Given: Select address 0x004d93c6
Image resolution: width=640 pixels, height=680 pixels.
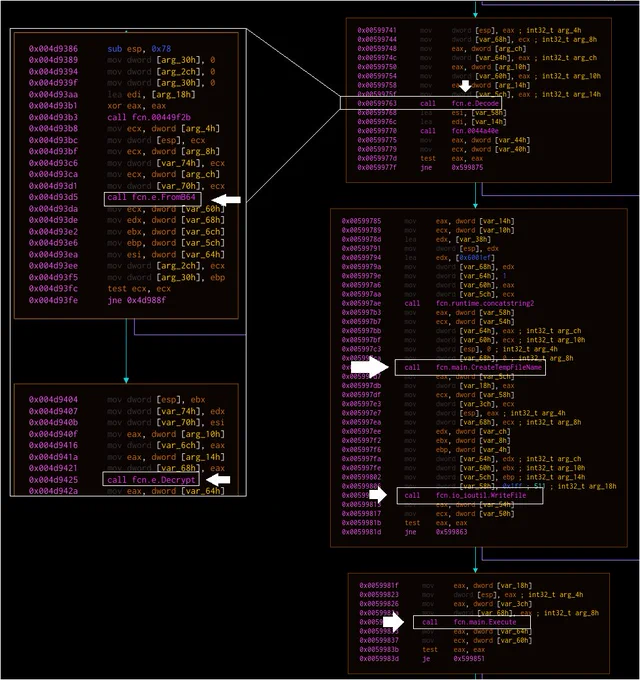Looking at the screenshot, I should 53,163.
